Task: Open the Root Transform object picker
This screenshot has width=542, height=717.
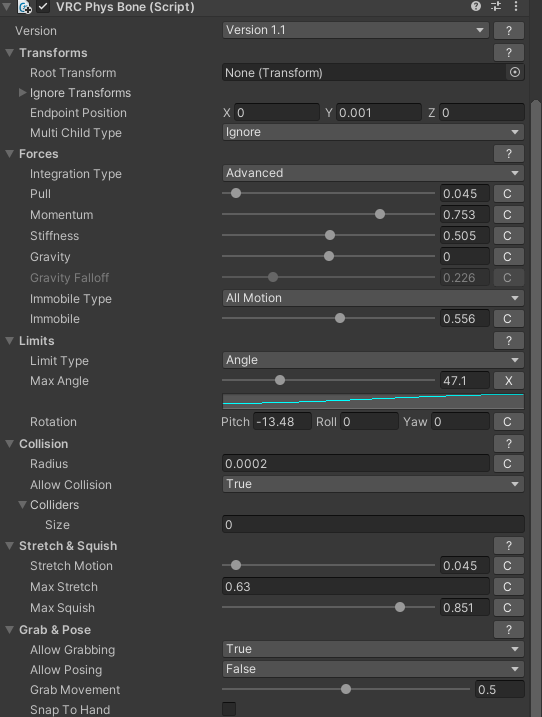Action: [515, 72]
